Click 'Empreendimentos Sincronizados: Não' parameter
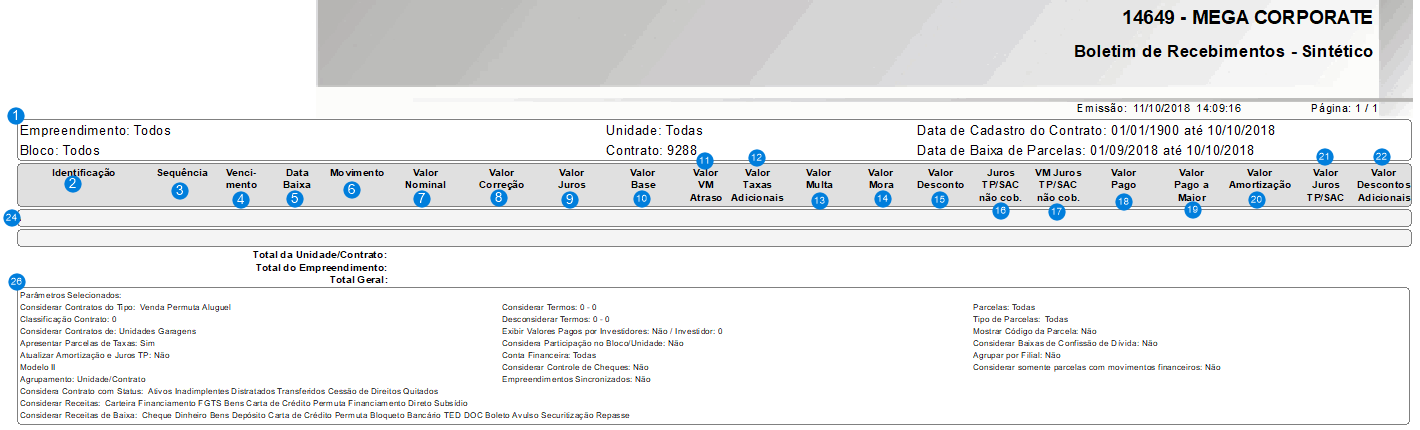Viewport: 1420px width, 430px height. [576, 380]
